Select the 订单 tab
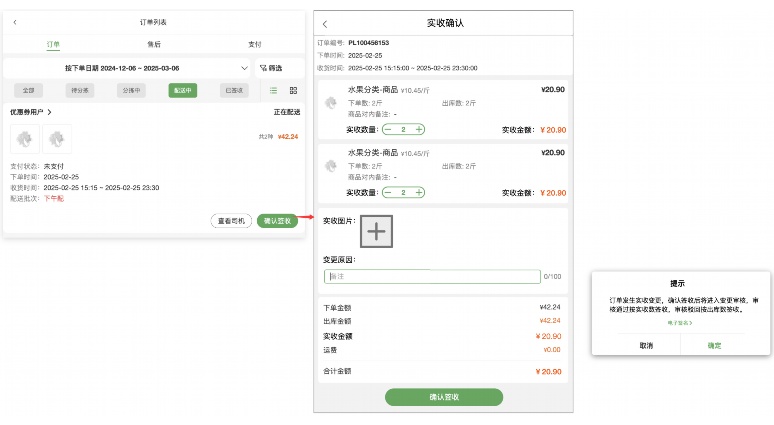Image resolution: width=774 pixels, height=425 pixels. click(x=53, y=44)
